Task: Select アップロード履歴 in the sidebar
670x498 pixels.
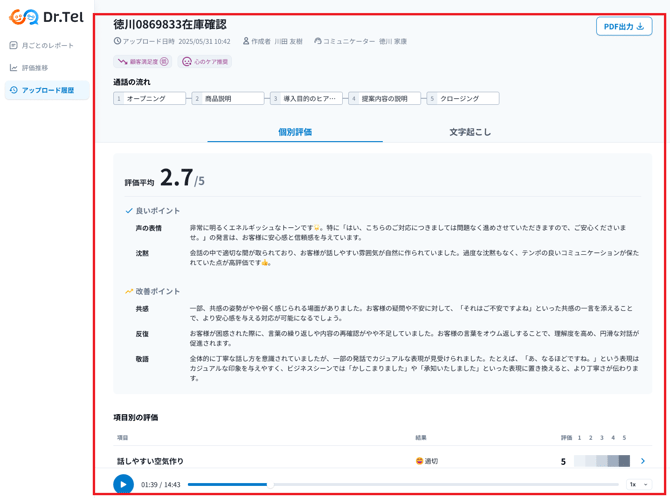Action: pos(47,90)
